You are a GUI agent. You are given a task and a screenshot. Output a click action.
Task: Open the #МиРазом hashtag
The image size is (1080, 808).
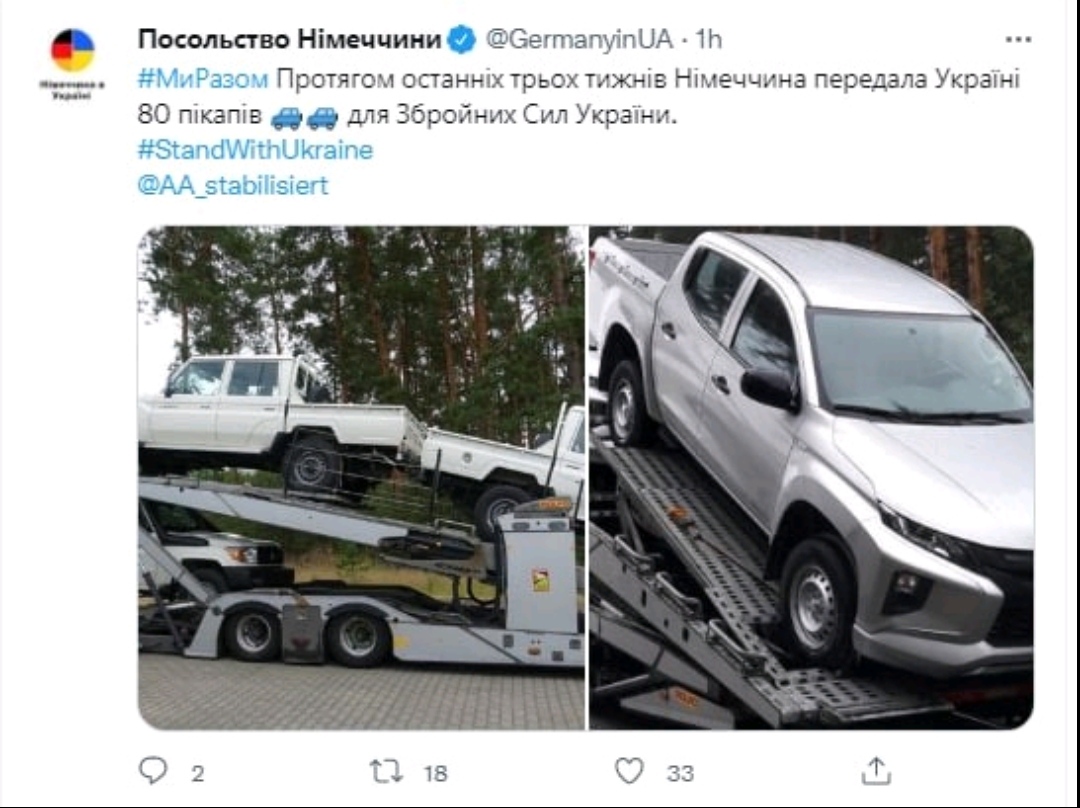coord(203,79)
